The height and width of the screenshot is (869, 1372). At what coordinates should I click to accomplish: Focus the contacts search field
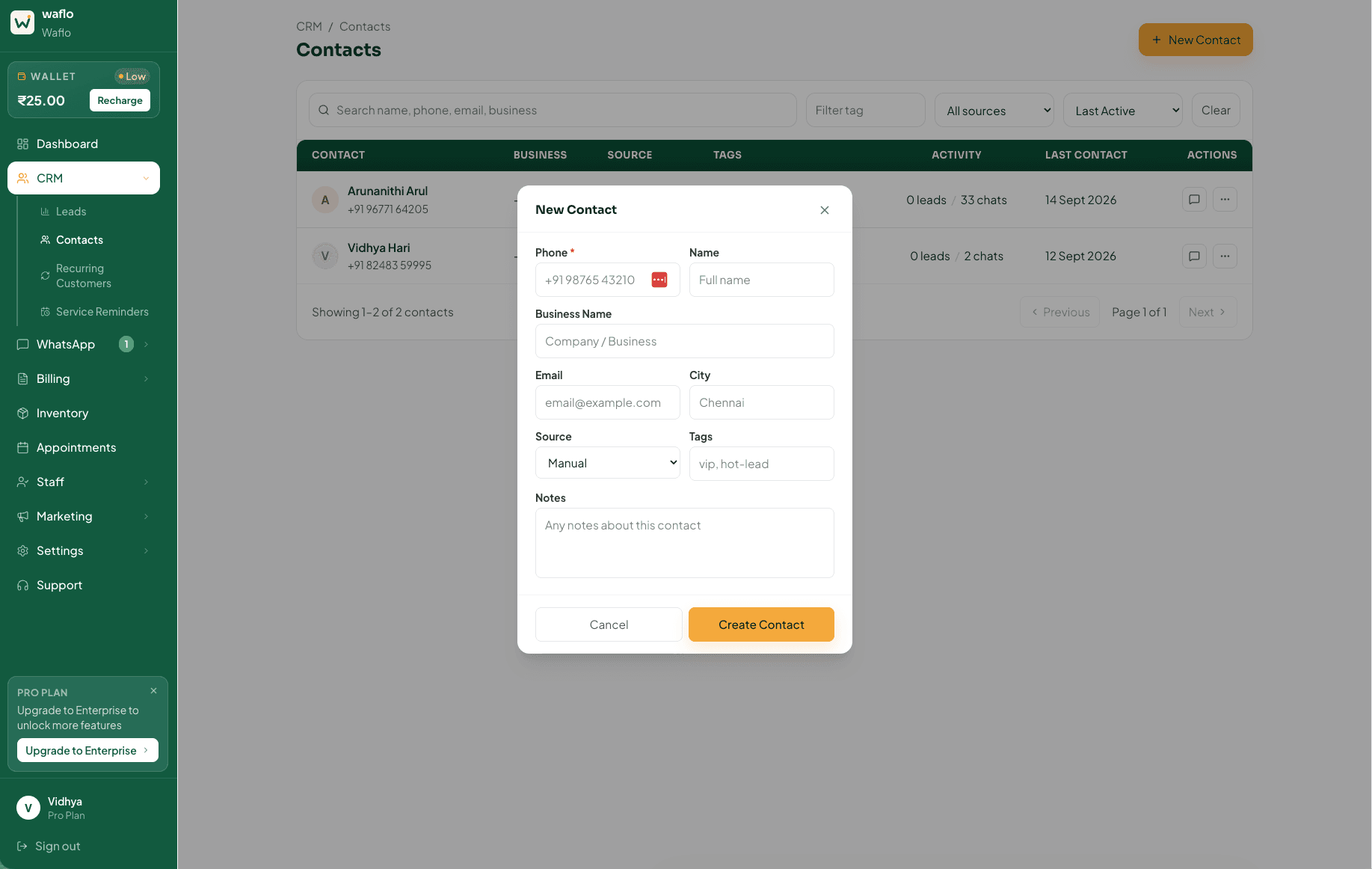tap(553, 110)
